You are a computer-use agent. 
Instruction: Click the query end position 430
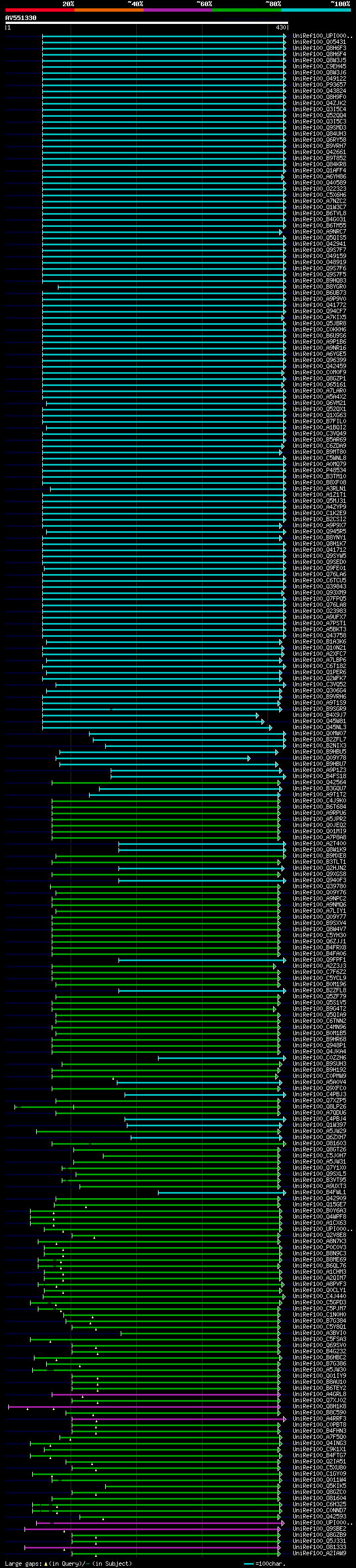tap(280, 27)
